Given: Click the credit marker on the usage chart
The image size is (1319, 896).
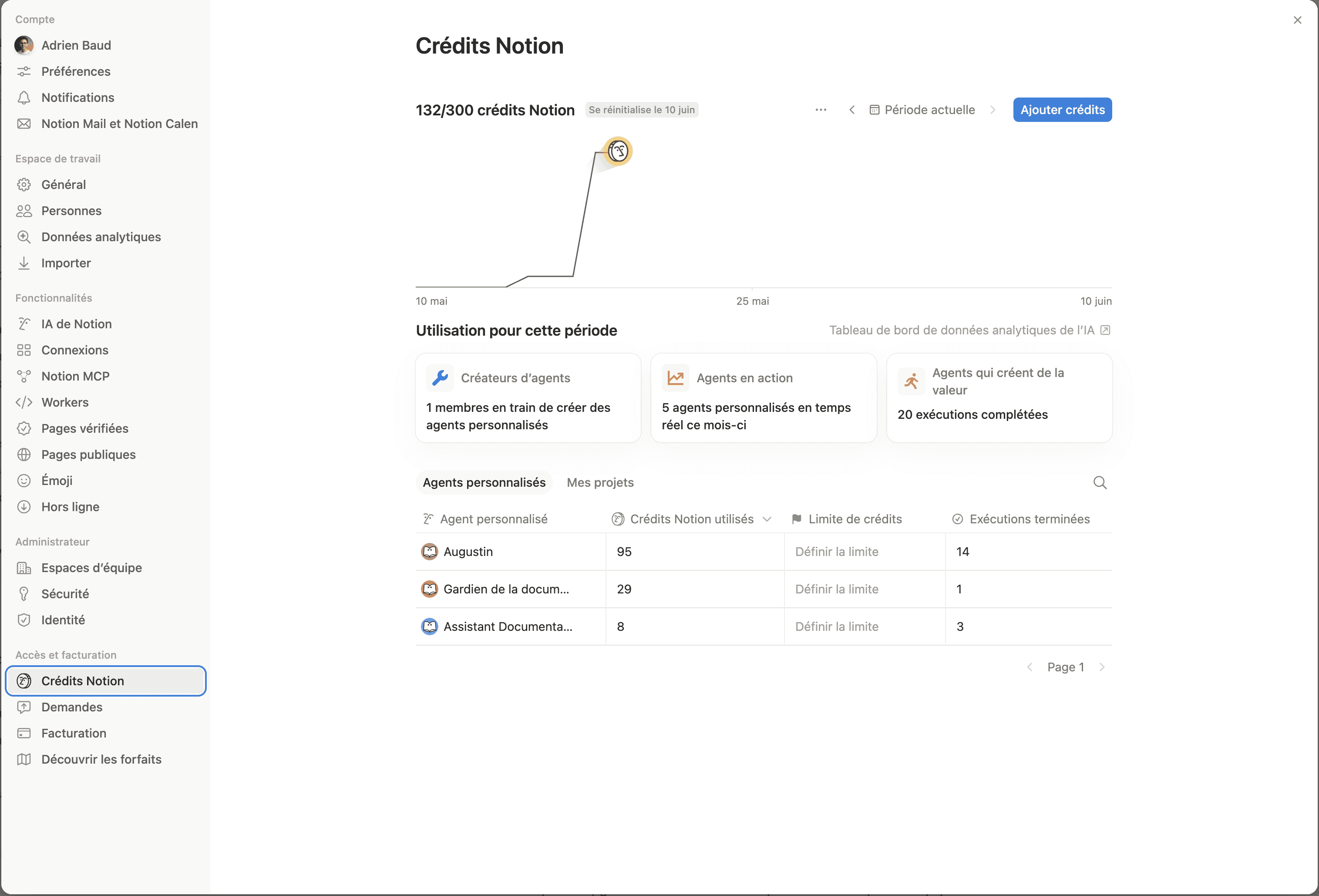Looking at the screenshot, I should (618, 151).
